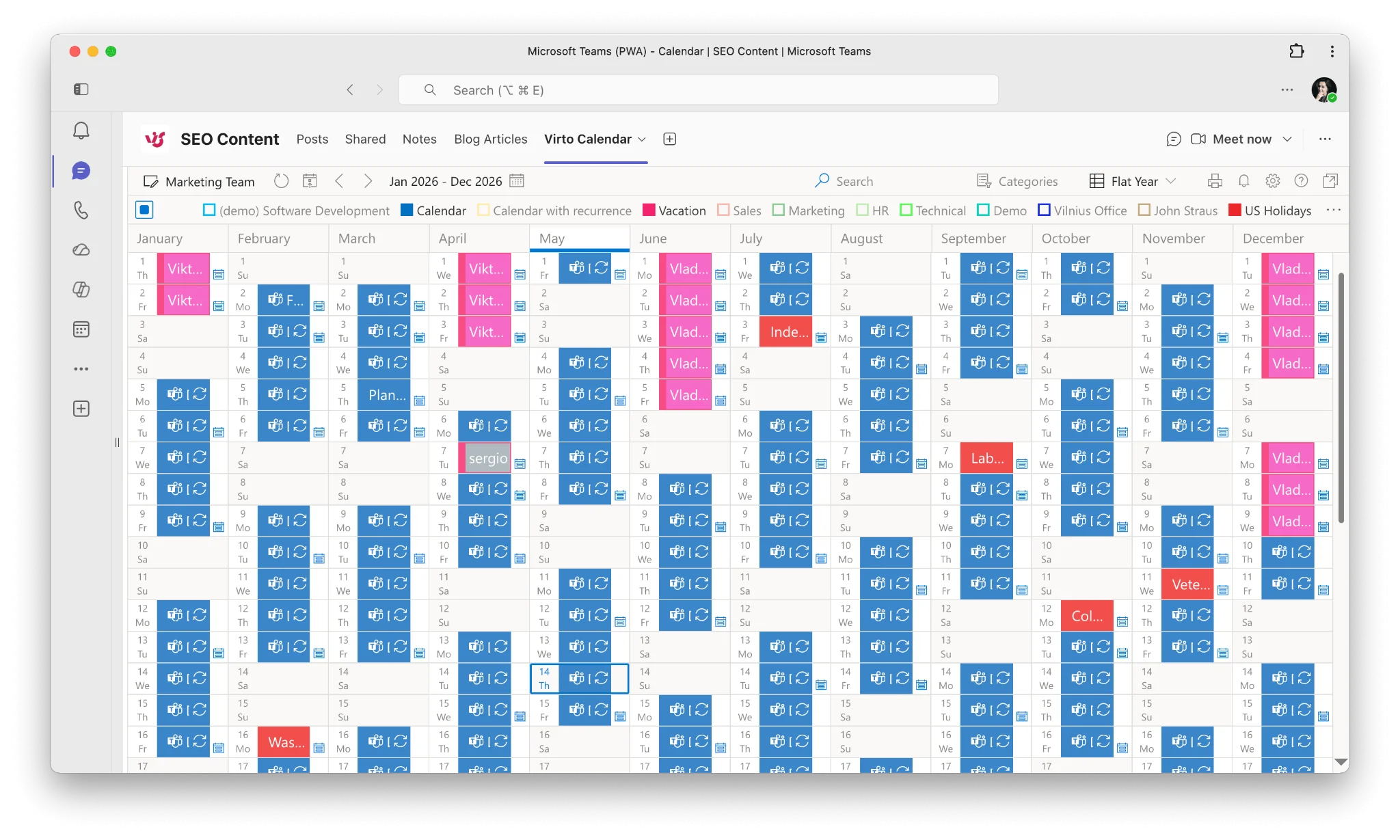Screen dimensions: 1400x840
Task: Open the Activity bell in the sidebar
Action: coord(81,131)
